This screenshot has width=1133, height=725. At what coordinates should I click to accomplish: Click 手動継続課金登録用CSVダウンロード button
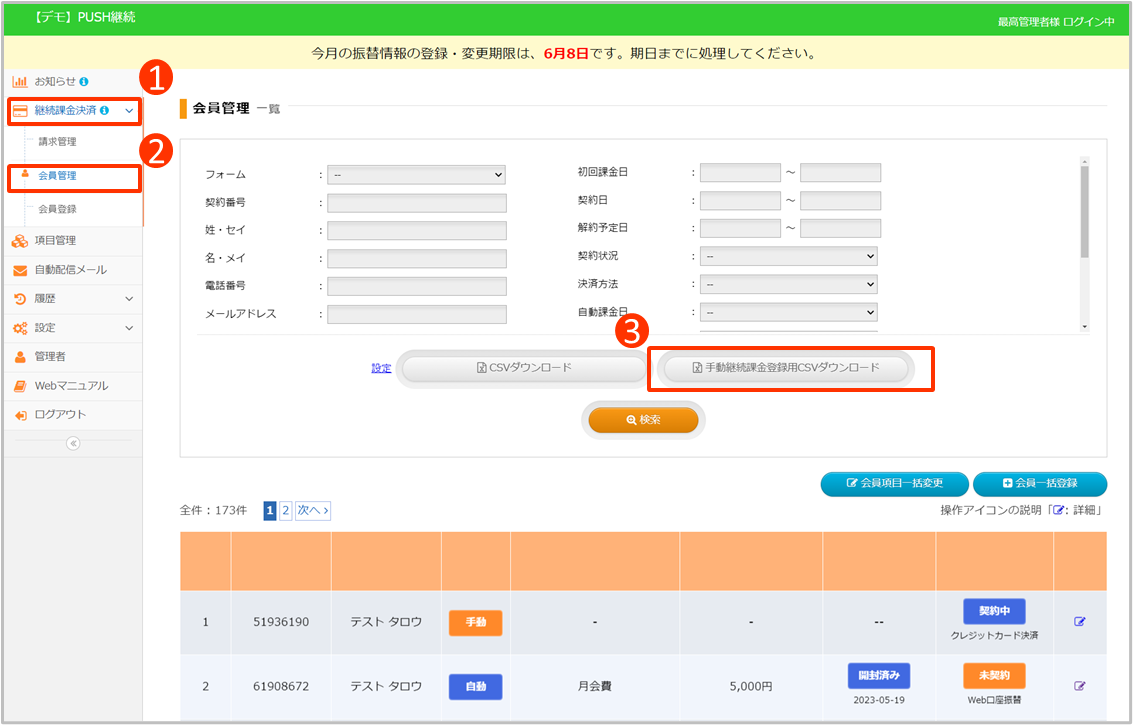coord(786,368)
